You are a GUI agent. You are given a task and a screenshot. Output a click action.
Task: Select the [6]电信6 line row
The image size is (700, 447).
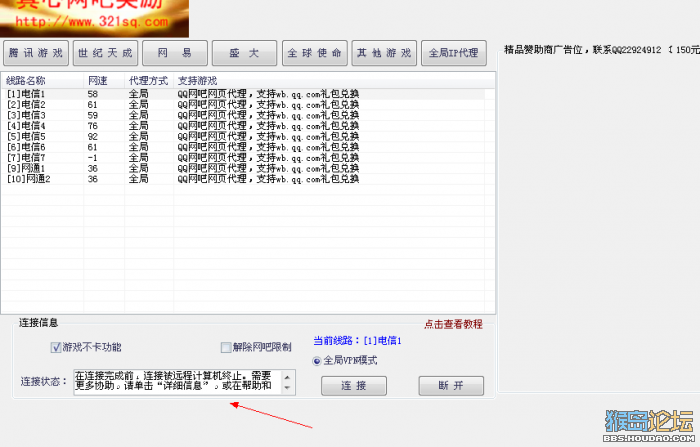pos(243,147)
